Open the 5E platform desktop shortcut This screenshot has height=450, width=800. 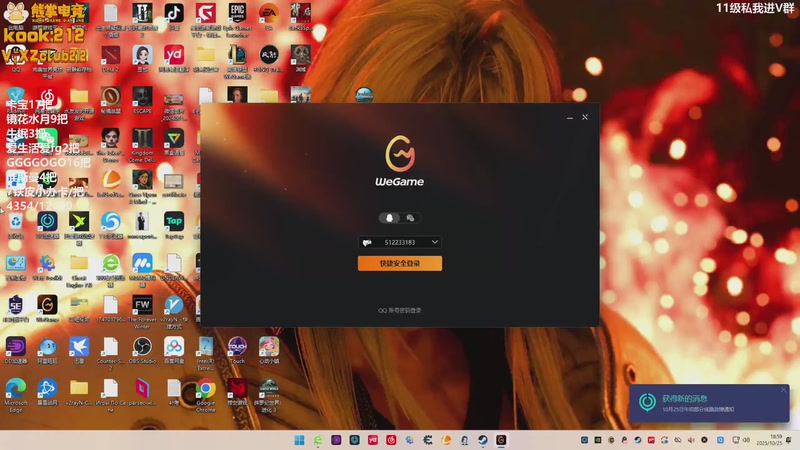click(16, 308)
